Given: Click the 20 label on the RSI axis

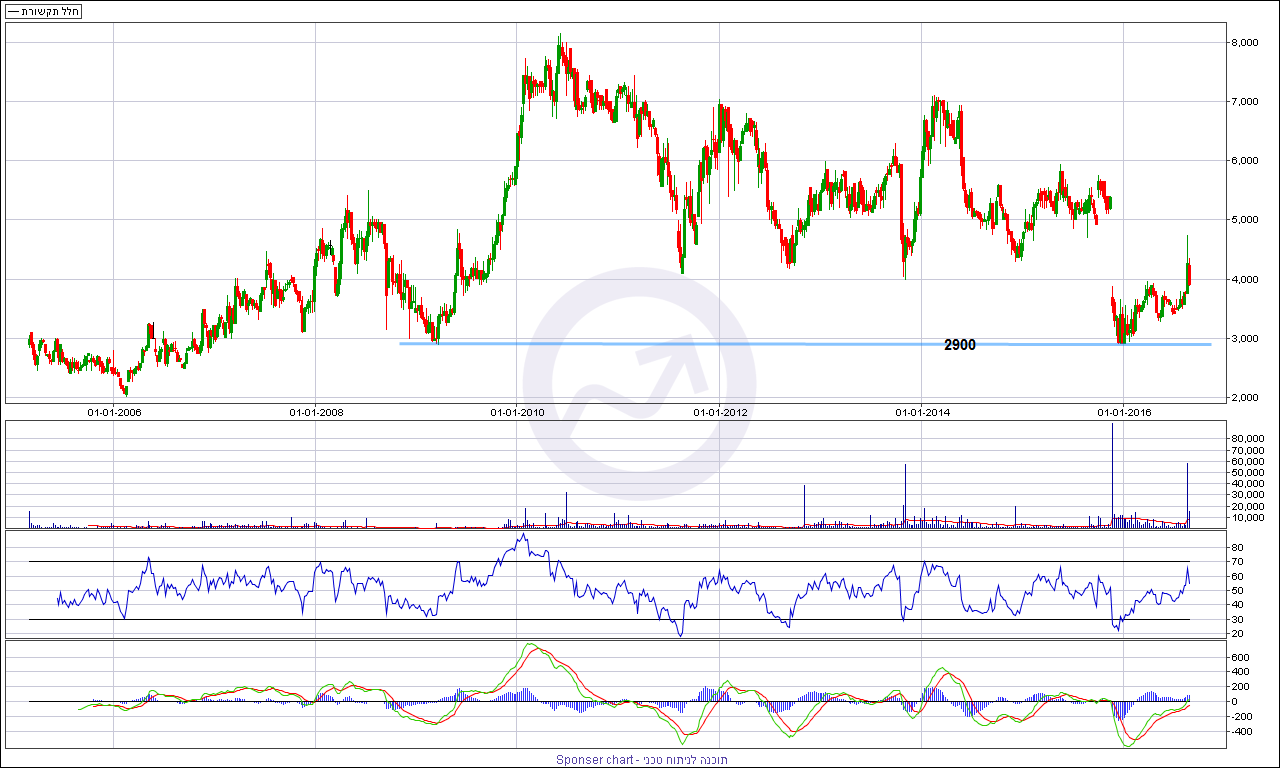Looking at the screenshot, I should (x=1237, y=634).
